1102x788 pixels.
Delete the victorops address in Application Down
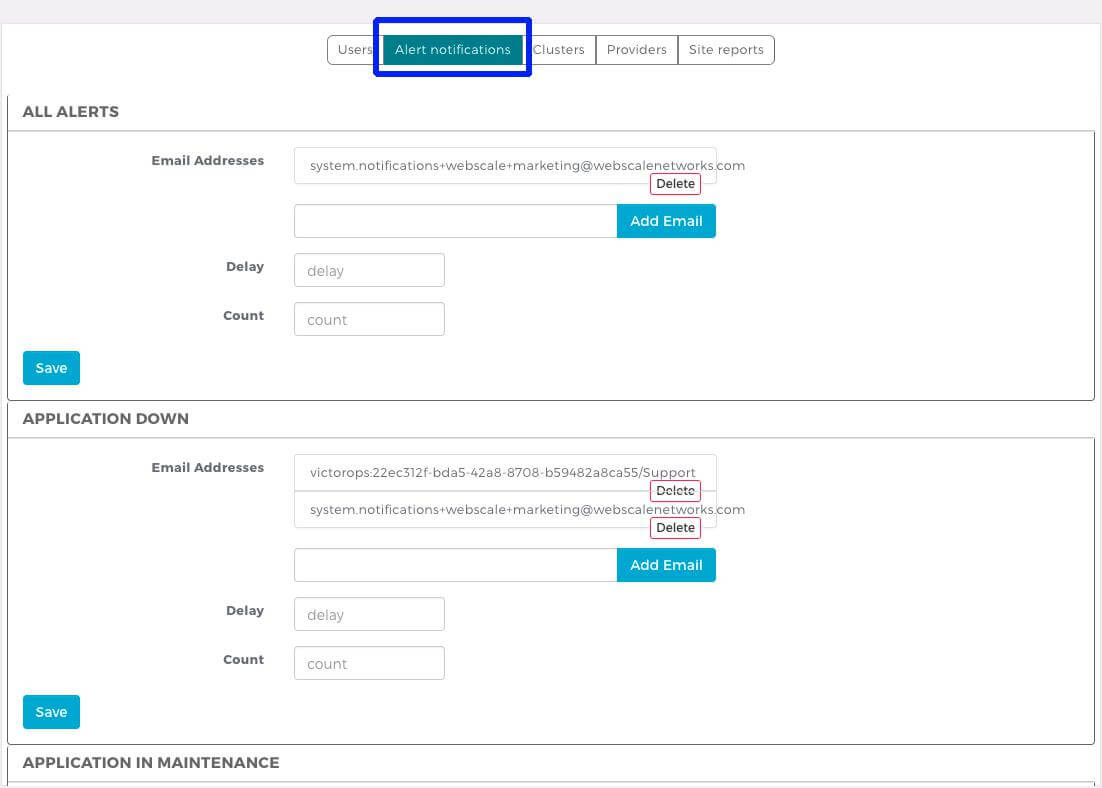(675, 491)
